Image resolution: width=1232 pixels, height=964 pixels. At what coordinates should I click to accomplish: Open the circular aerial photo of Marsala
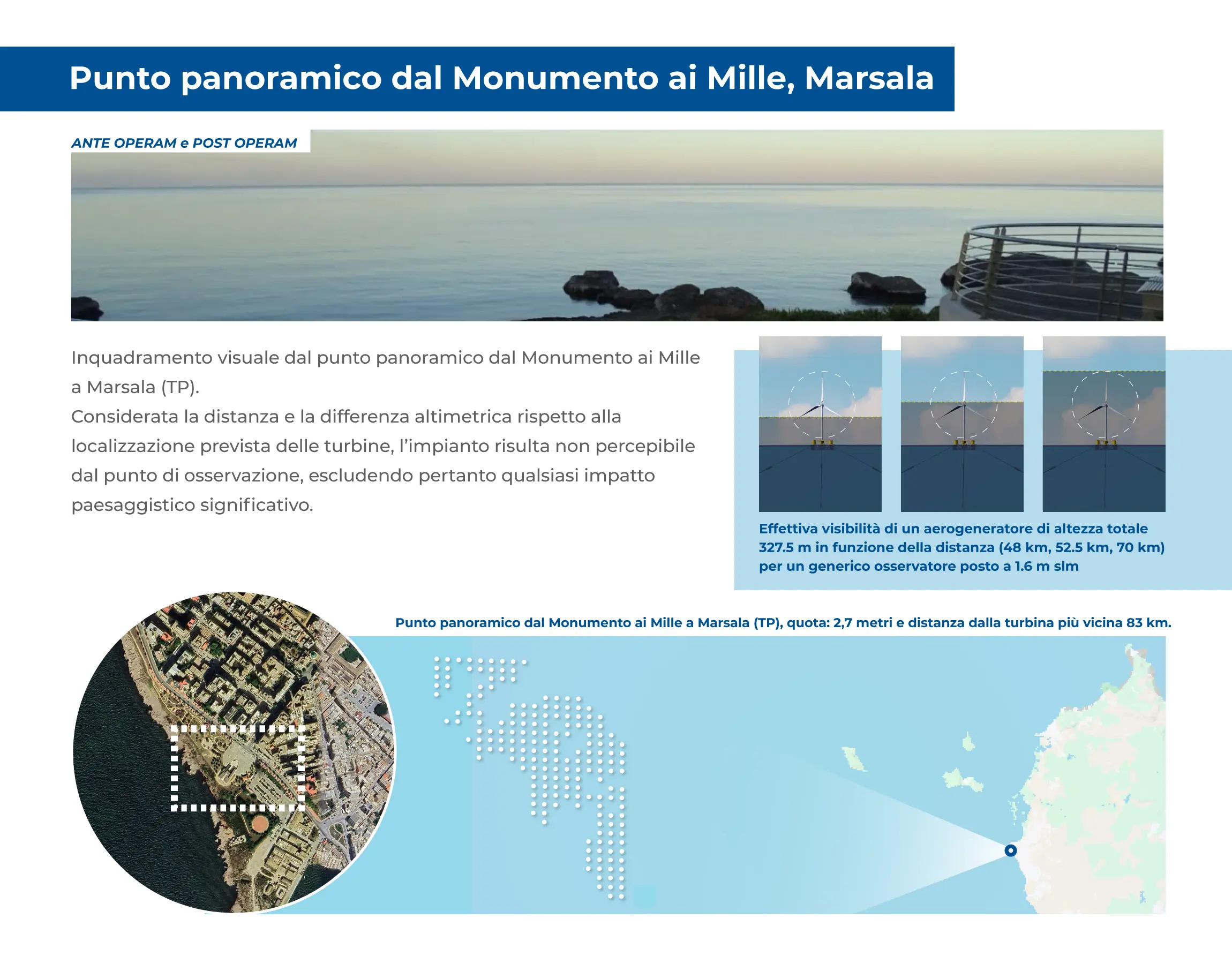[235, 752]
